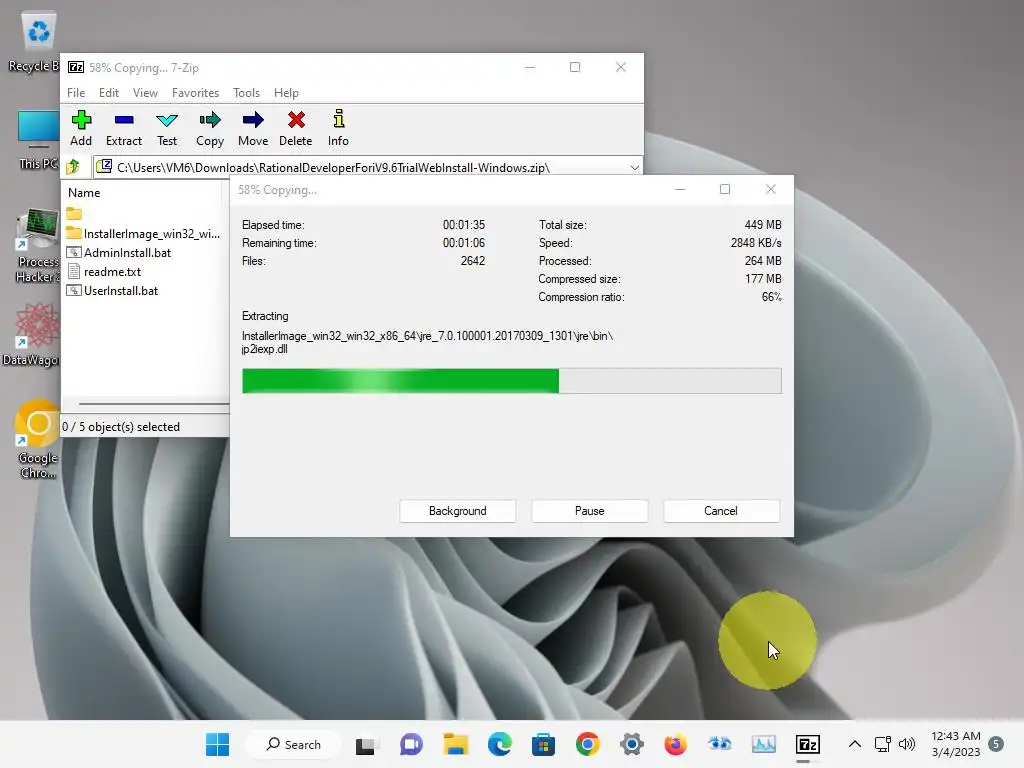Click the Extract toolbar icon
This screenshot has height=768, width=1024.
pos(123,128)
